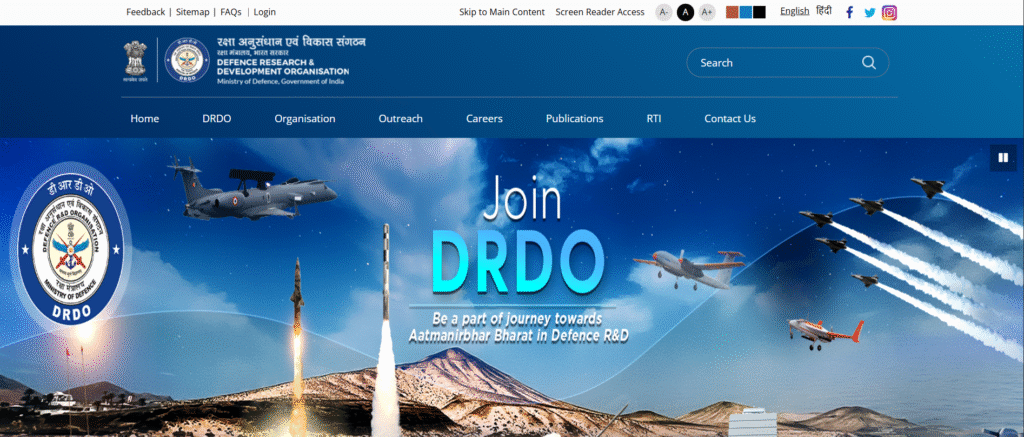Click the Ministry of Defence subtitle in header
This screenshot has height=437, width=1024.
280,81
